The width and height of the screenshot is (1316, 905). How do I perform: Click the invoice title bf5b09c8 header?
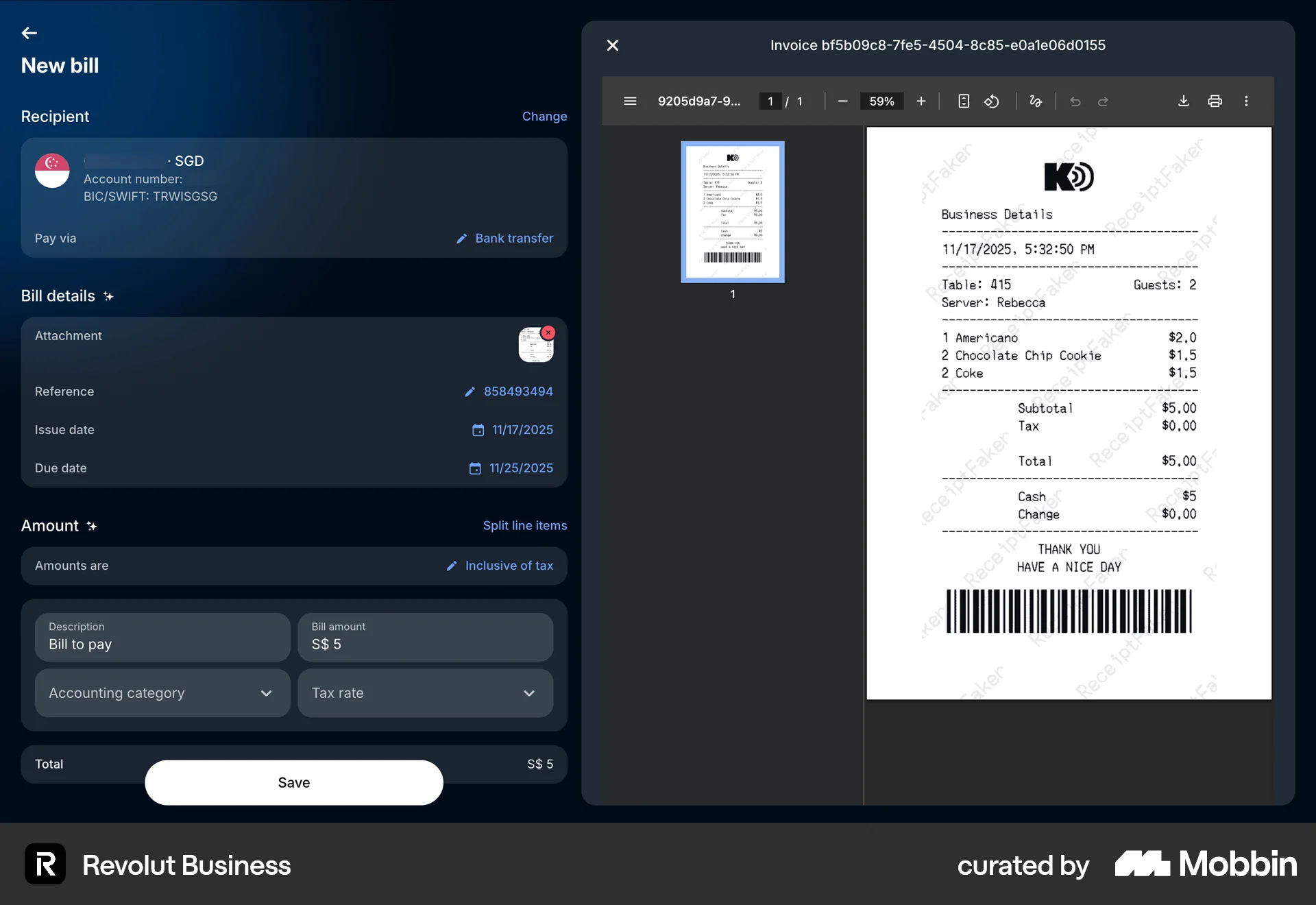[x=938, y=45]
